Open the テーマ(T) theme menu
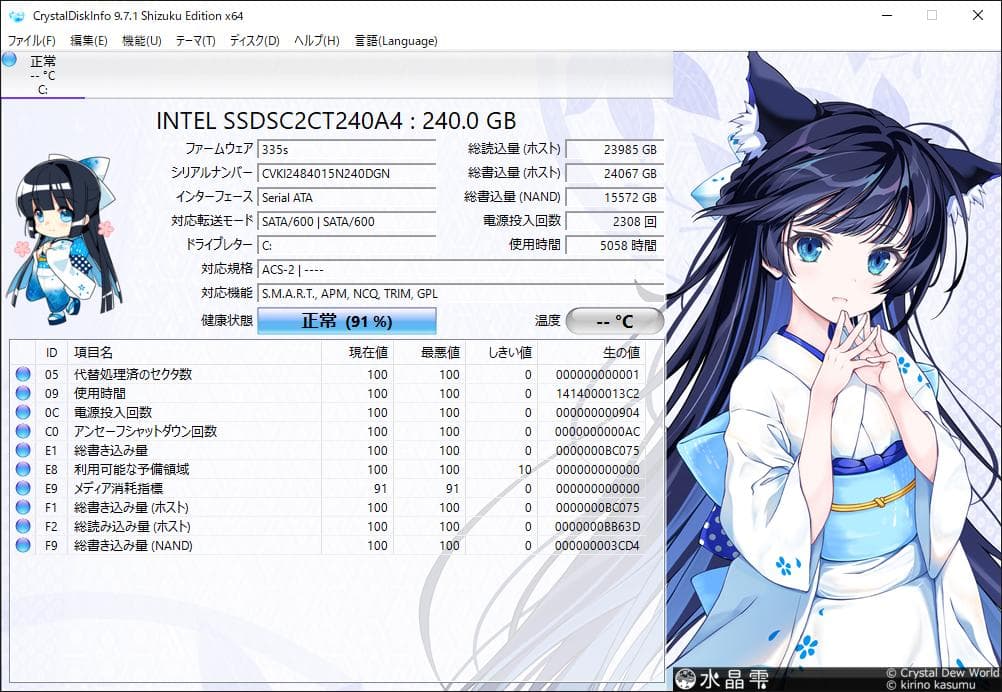 pyautogui.click(x=196, y=41)
